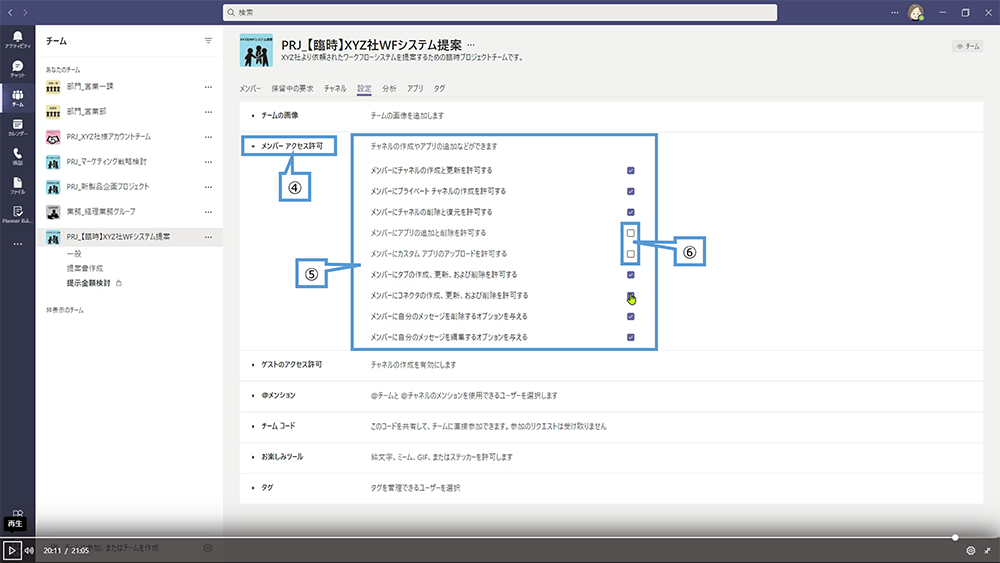Toggle メンバーにチャネルの作成と更新を許可する checkbox
Screen dimensions: 1000x563
[x=631, y=170]
